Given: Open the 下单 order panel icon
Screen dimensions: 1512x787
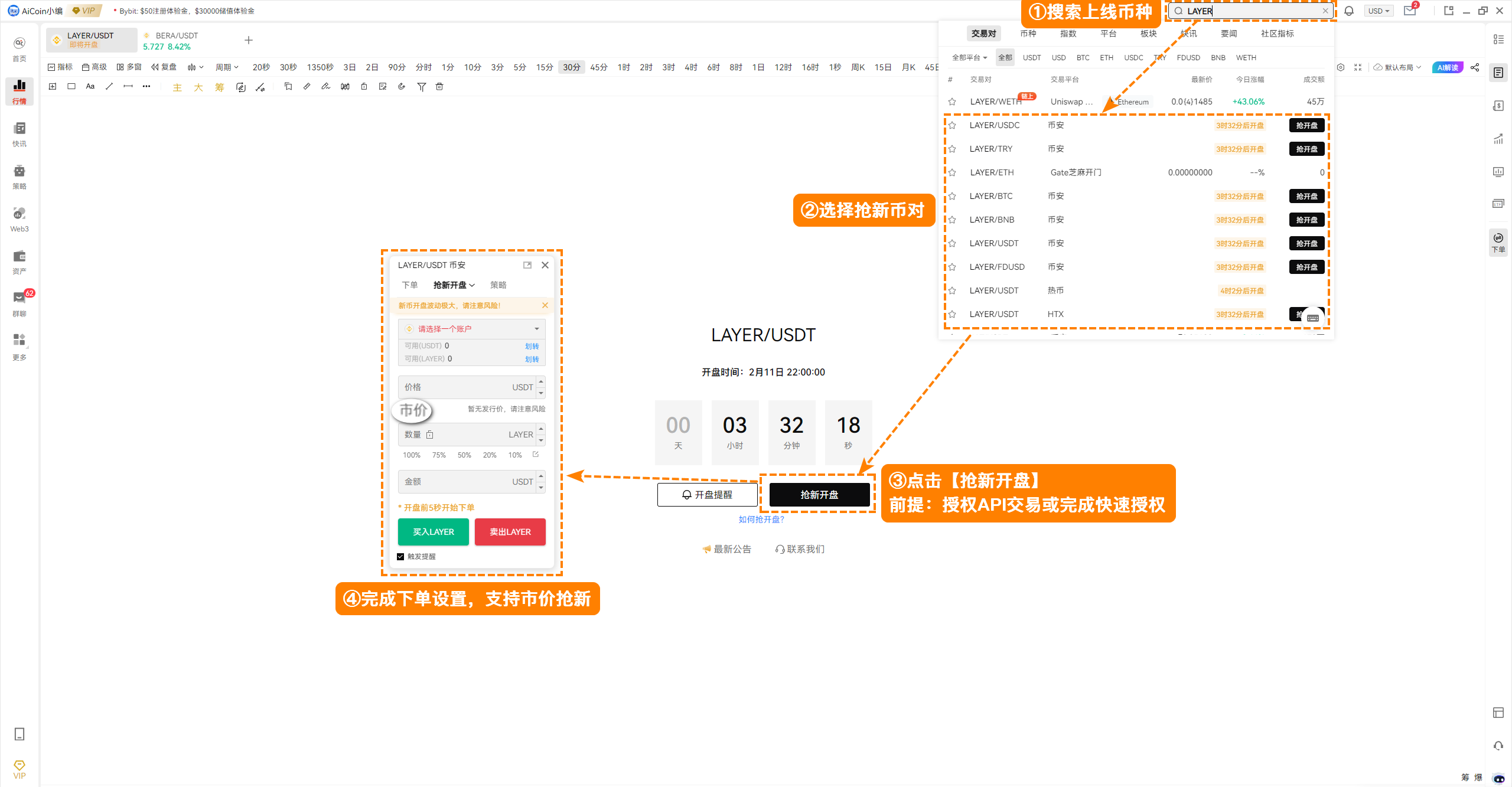Looking at the screenshot, I should tap(1498, 242).
